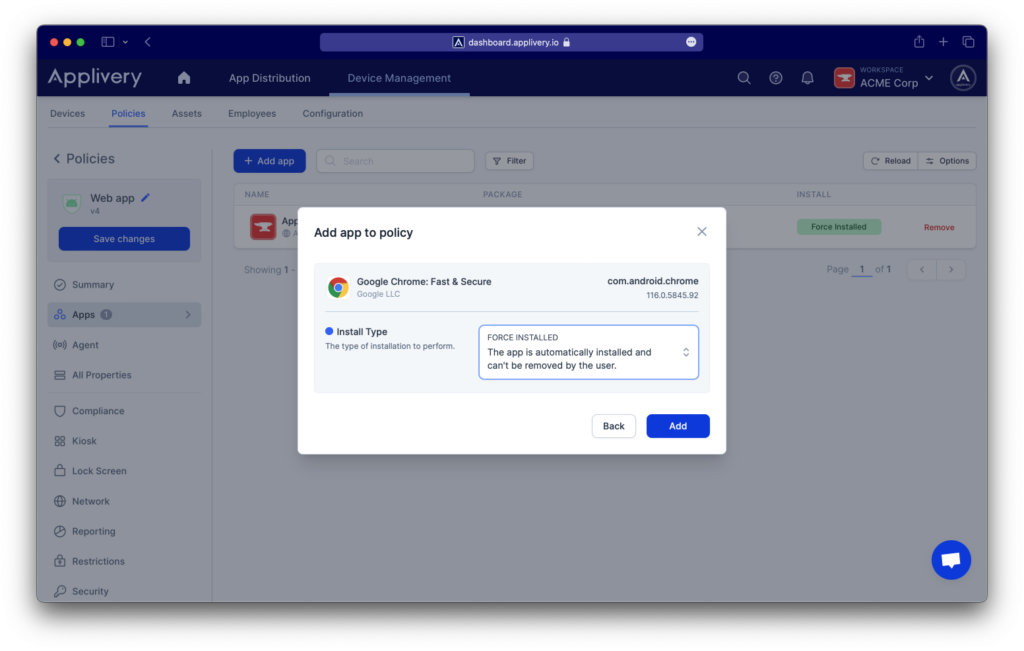Click the Google Chrome app icon
The width and height of the screenshot is (1024, 651).
click(338, 287)
